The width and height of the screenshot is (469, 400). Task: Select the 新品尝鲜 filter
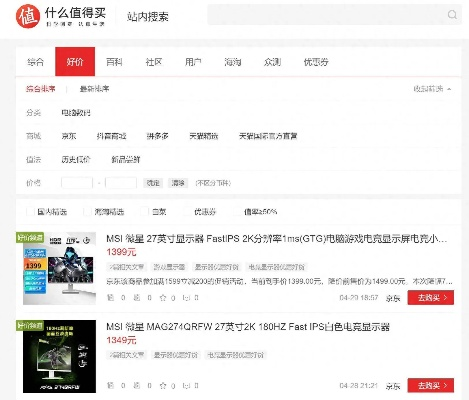[125, 159]
